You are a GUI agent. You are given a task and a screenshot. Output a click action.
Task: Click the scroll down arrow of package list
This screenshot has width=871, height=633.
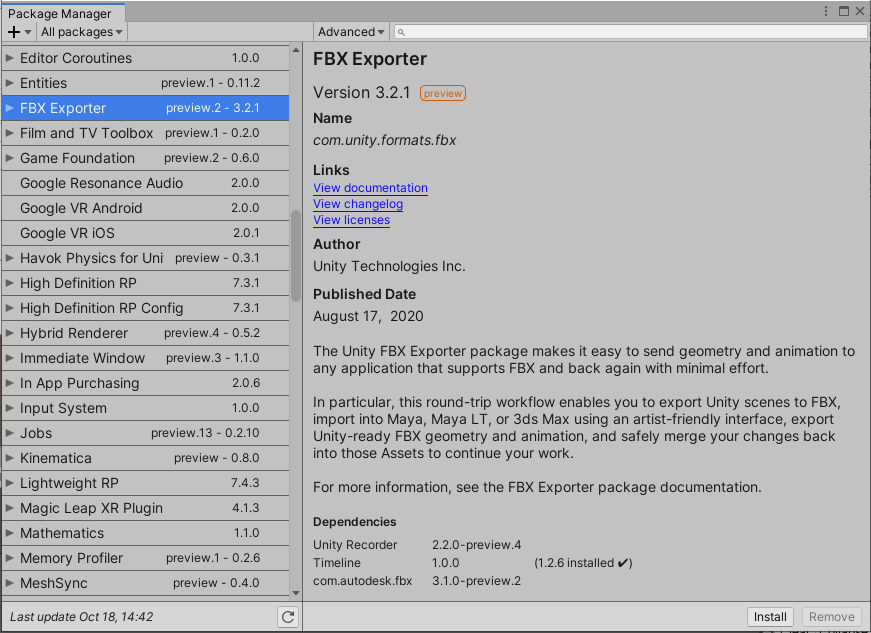point(296,593)
